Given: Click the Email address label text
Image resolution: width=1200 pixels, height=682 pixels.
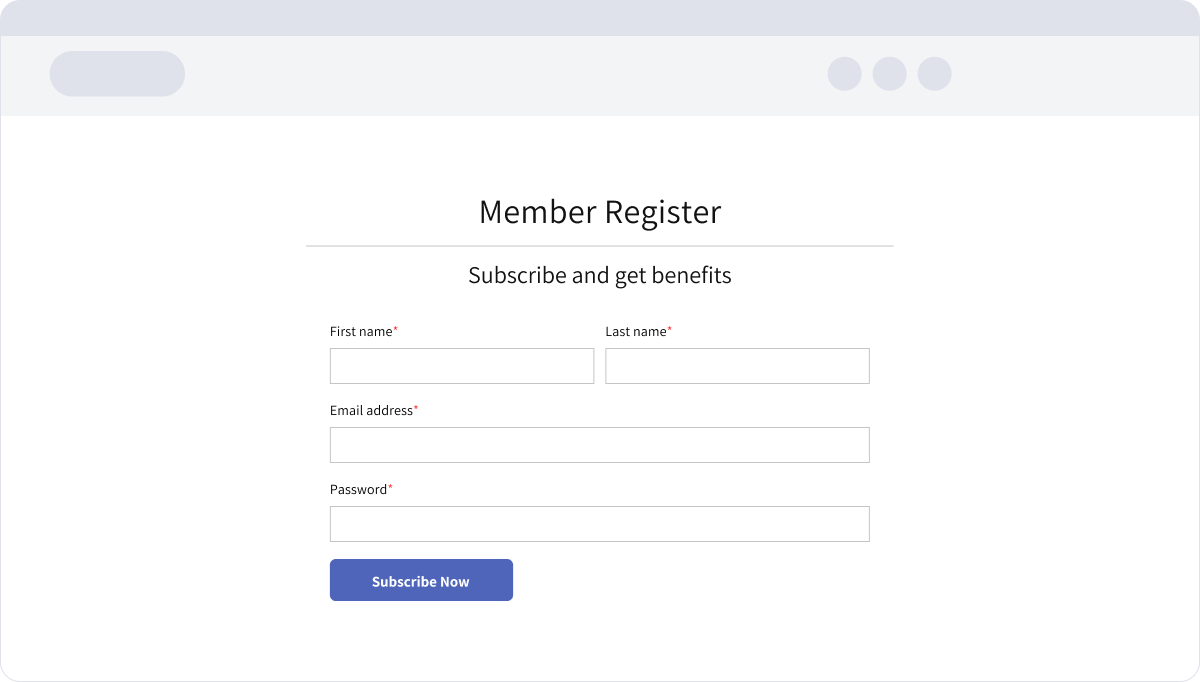Looking at the screenshot, I should 370,410.
